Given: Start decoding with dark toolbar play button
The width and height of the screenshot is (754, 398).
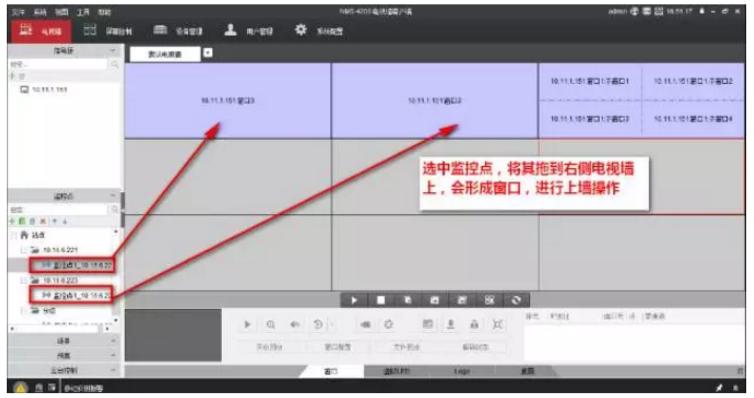Looking at the screenshot, I should coord(354,300).
